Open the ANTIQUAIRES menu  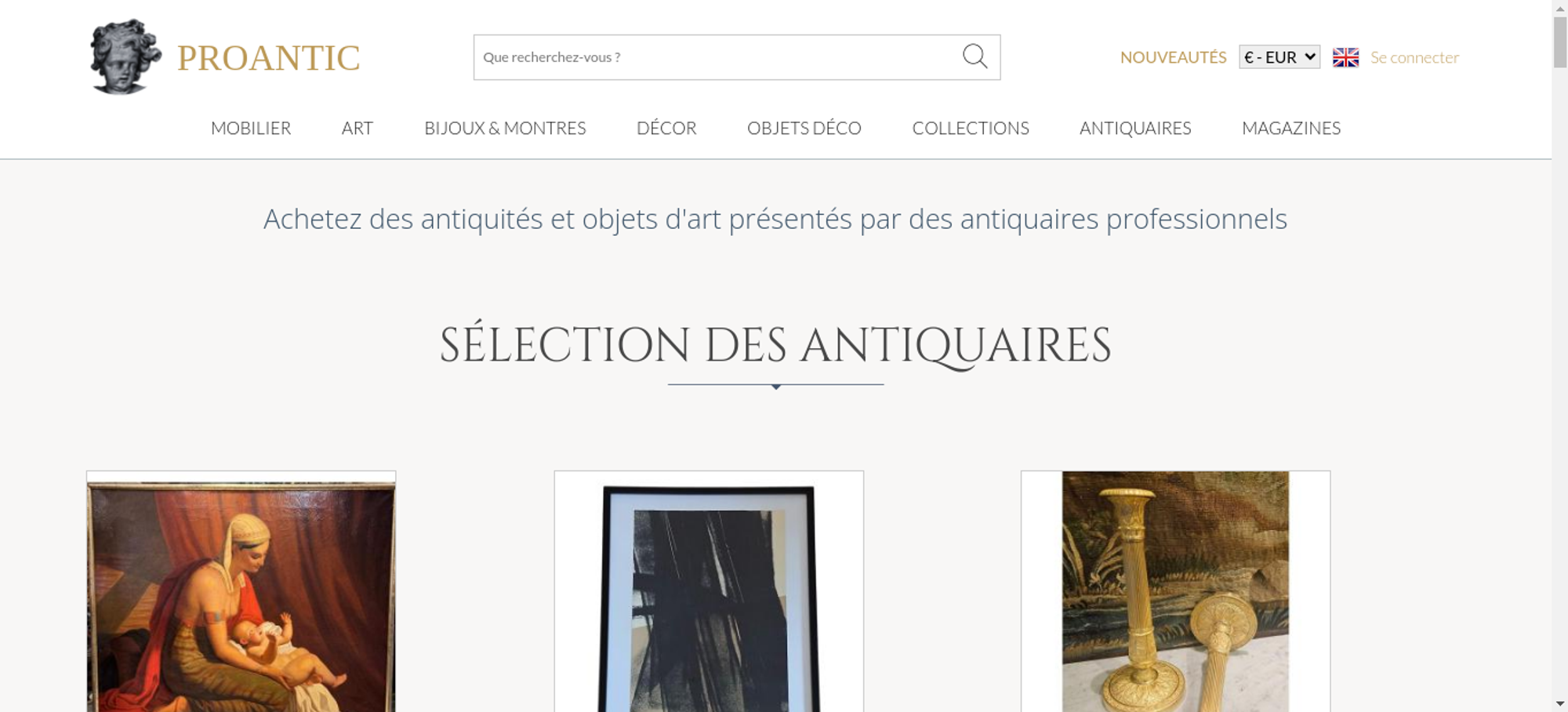click(x=1135, y=128)
